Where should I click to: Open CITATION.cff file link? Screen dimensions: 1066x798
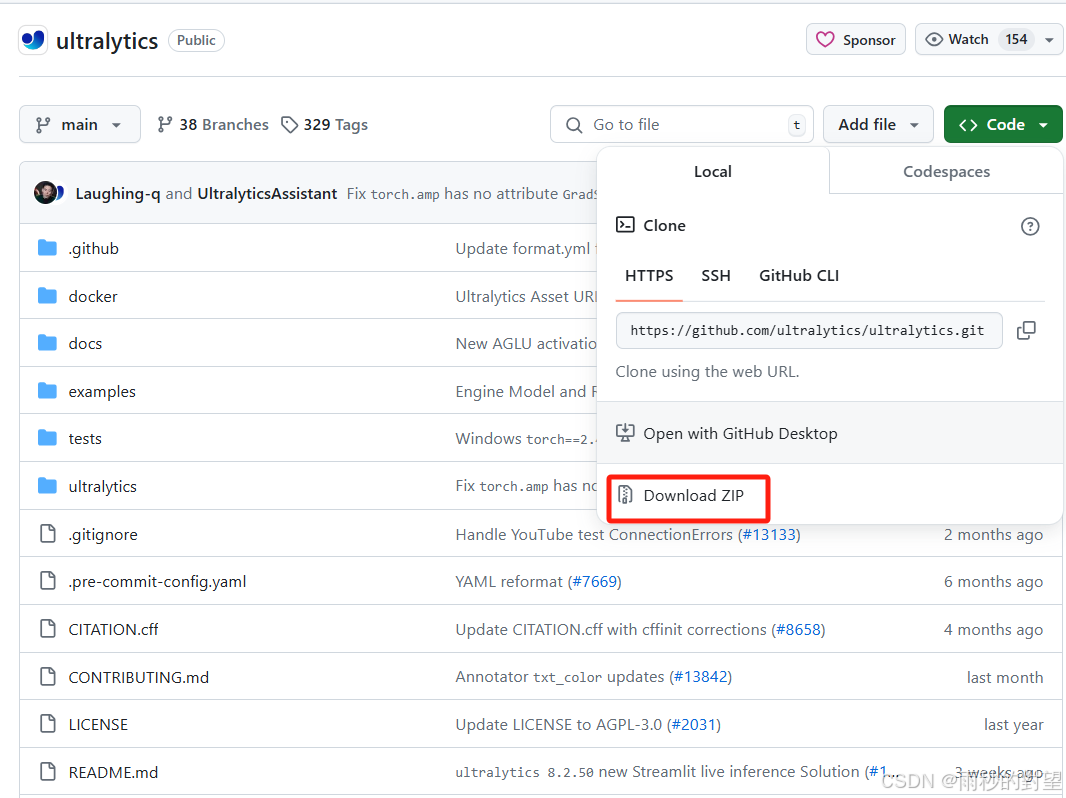pyautogui.click(x=114, y=629)
